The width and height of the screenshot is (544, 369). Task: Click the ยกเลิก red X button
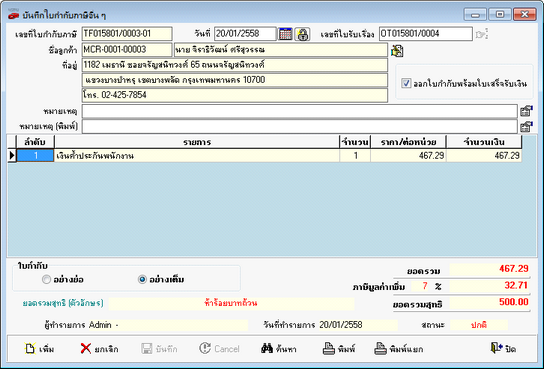coord(100,349)
